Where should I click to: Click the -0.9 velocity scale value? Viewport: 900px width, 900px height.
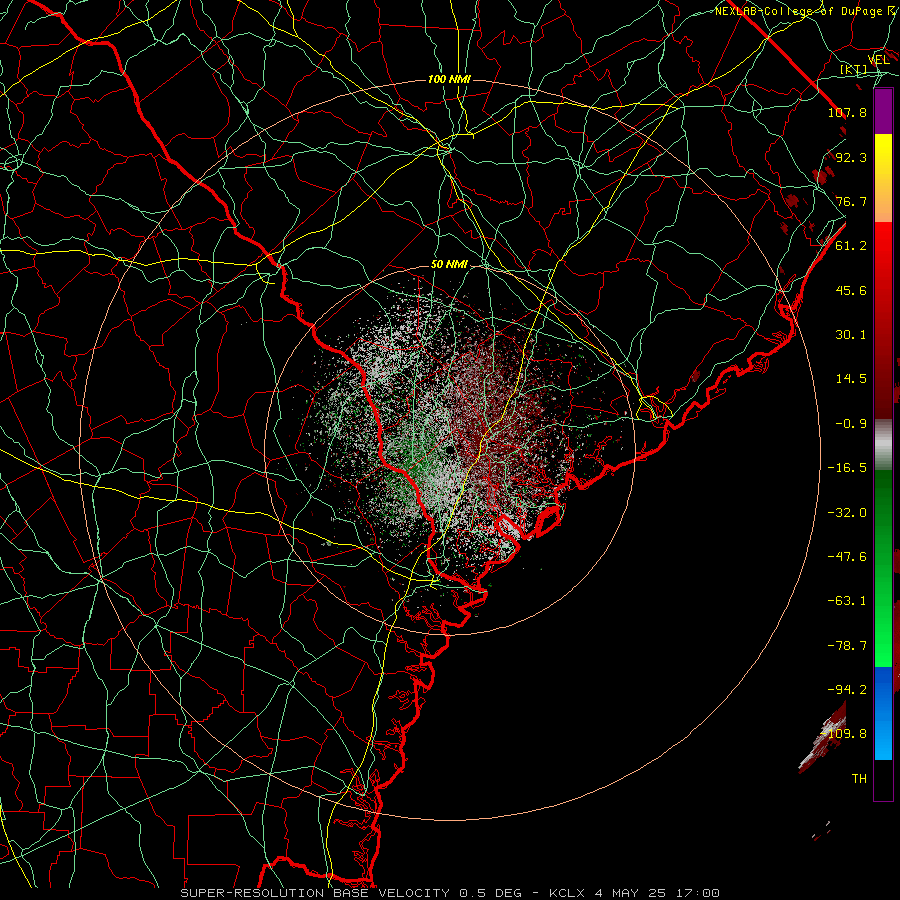coord(851,424)
